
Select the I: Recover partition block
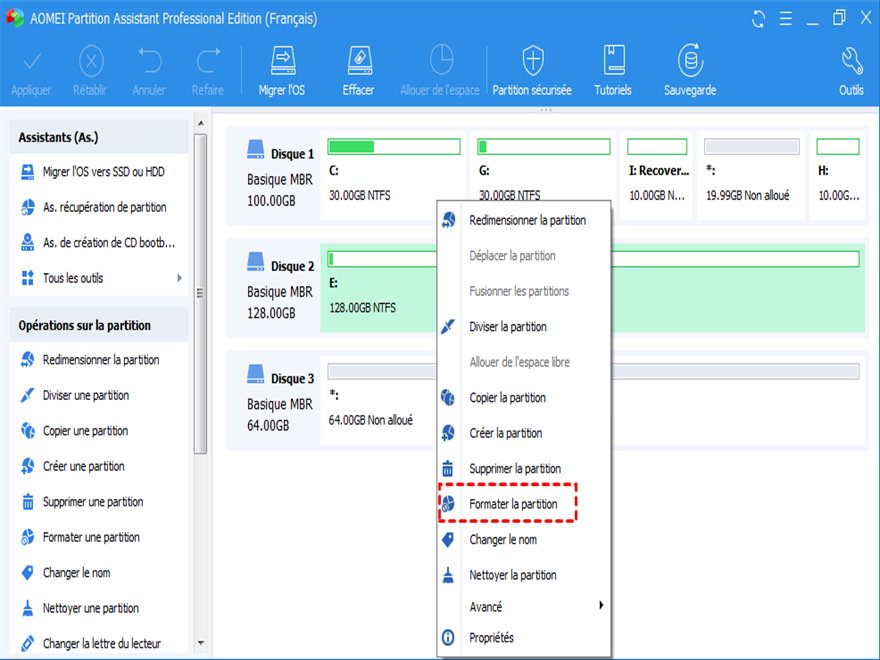(657, 175)
